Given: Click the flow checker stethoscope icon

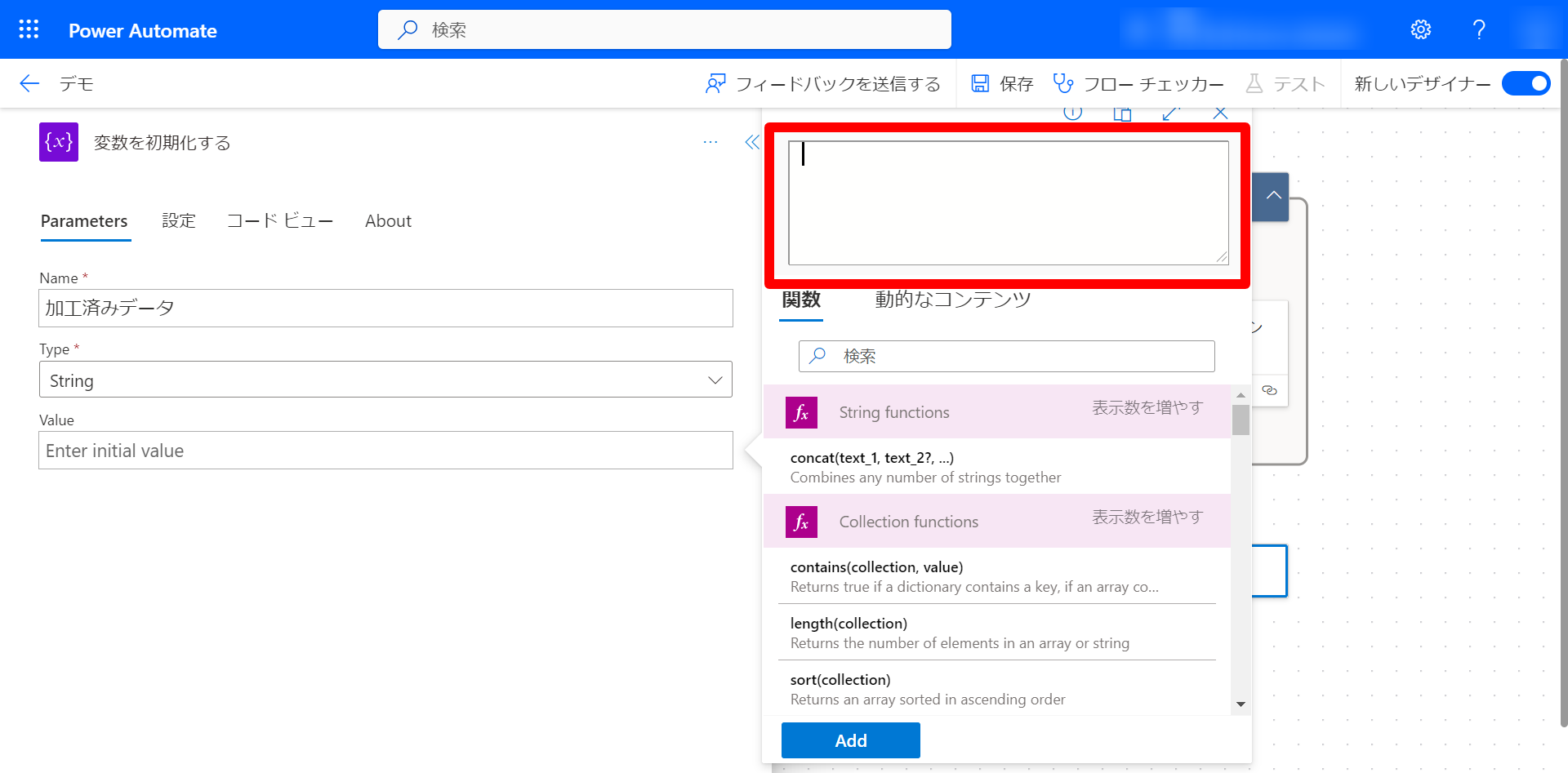Looking at the screenshot, I should point(1062,82).
